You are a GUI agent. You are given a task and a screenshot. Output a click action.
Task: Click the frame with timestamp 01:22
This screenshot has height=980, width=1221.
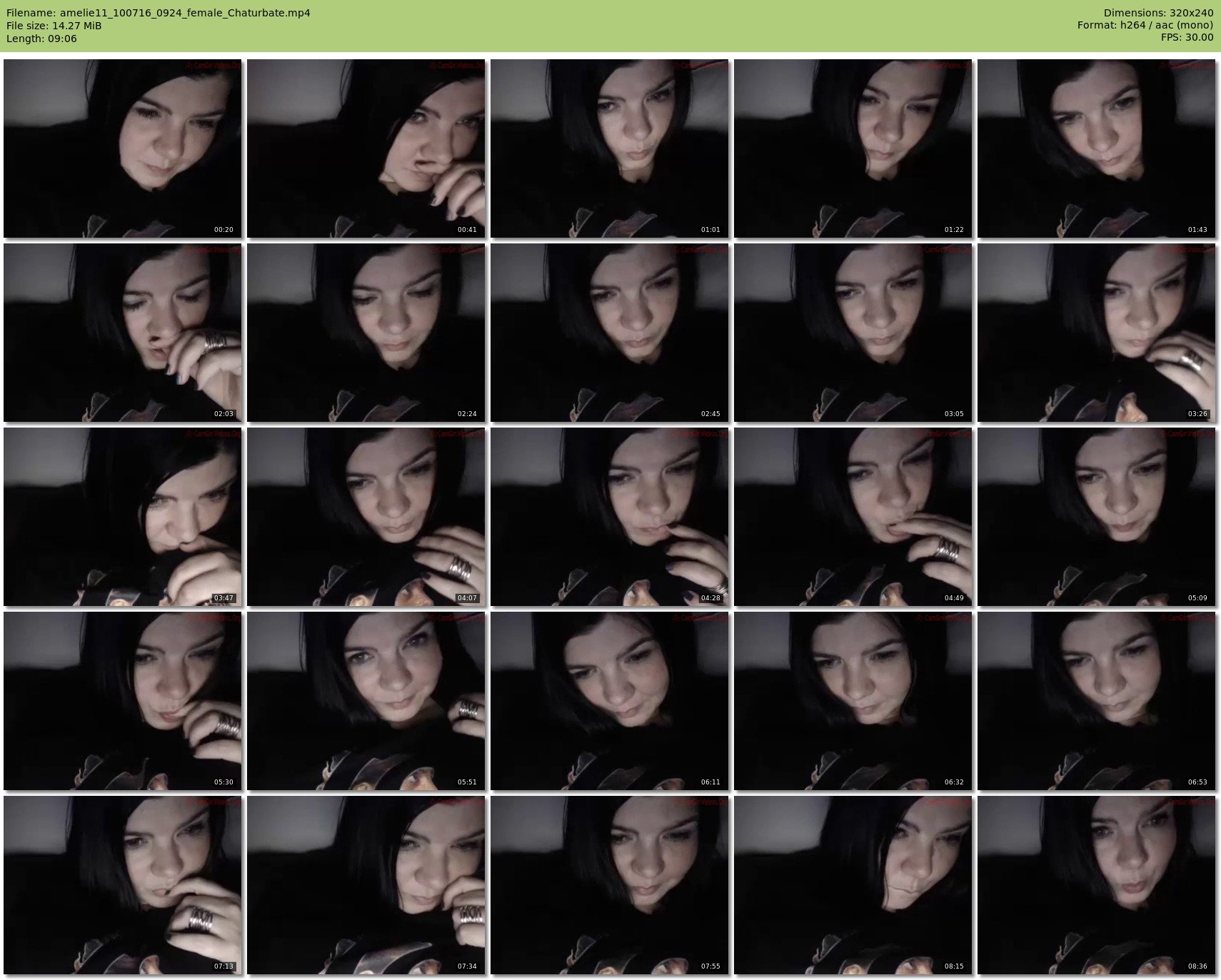pos(853,148)
